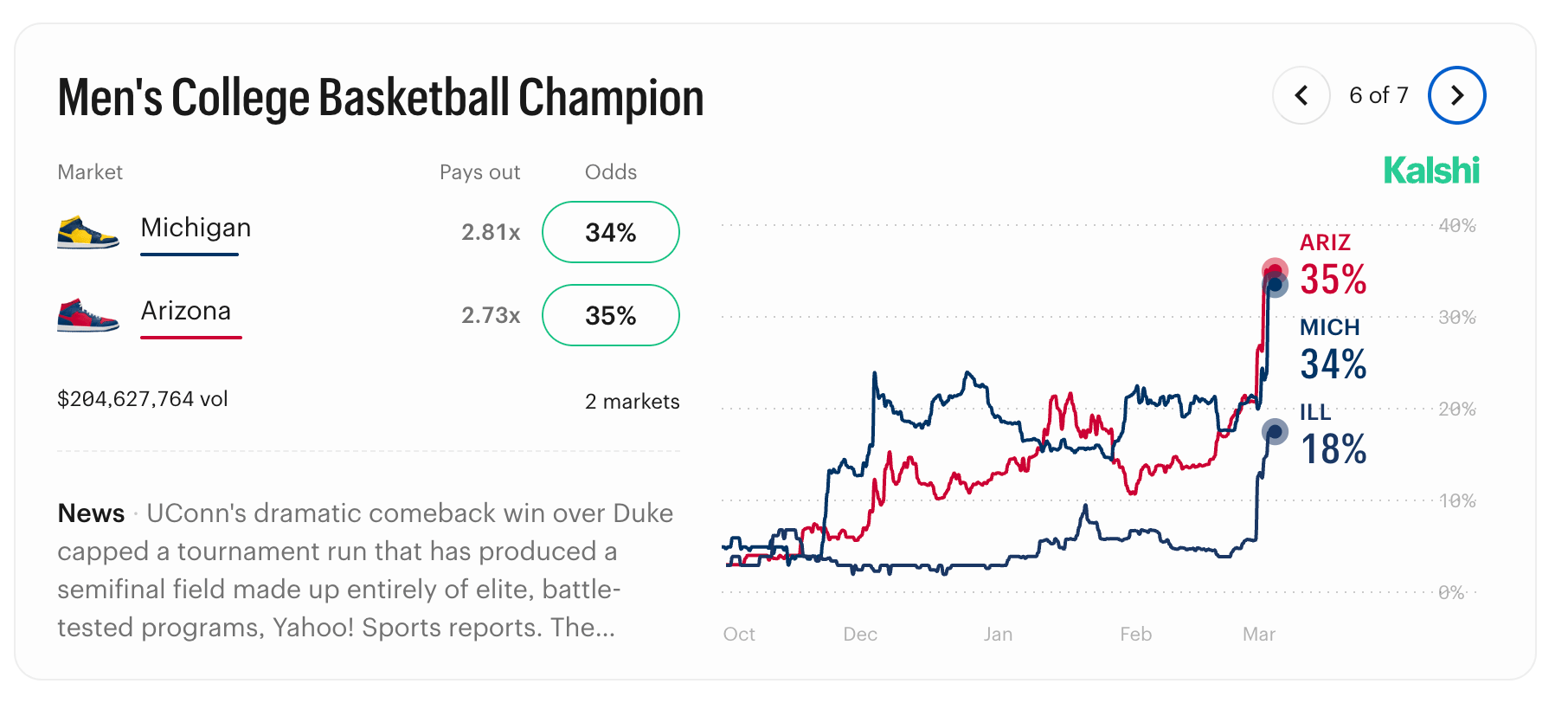Read the truncated UConn news blurb

tap(363, 570)
